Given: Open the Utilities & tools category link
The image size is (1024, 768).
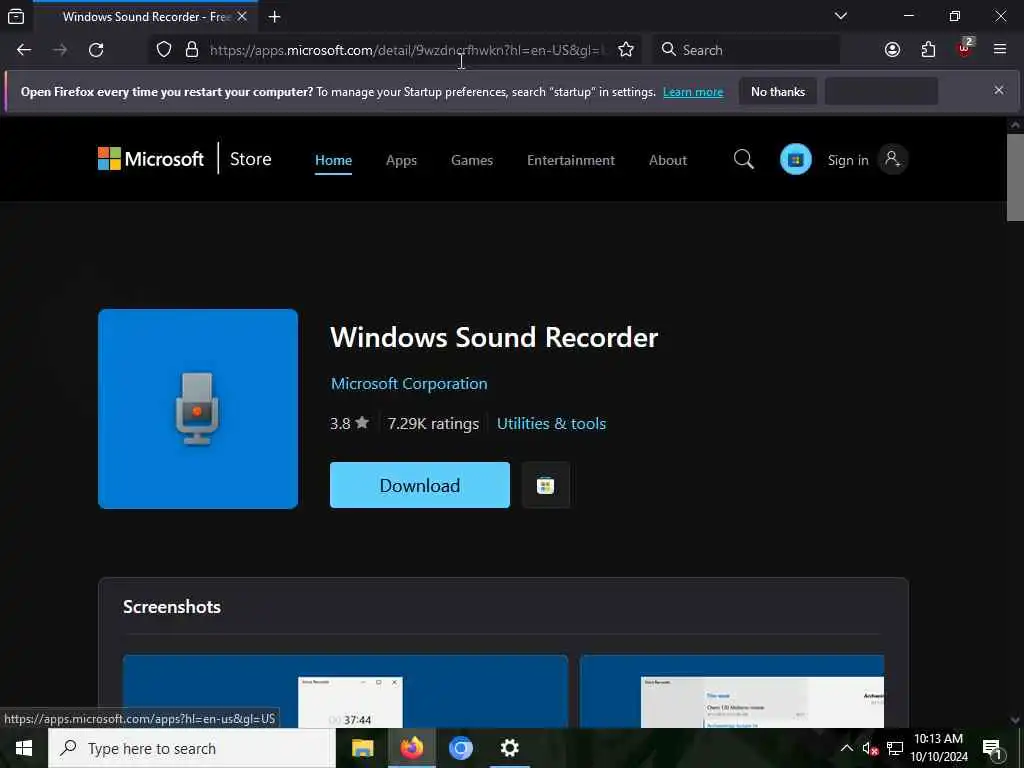Looking at the screenshot, I should [551, 423].
